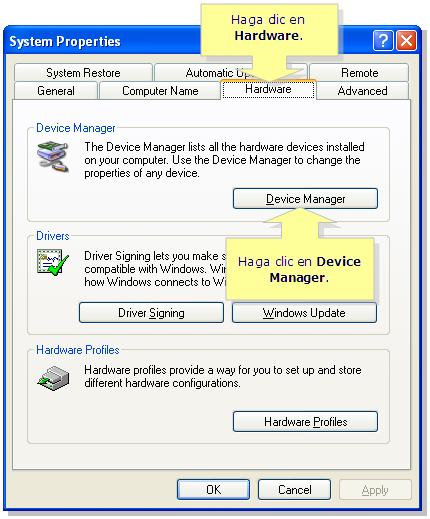Open the Advanced tab
Screen dimensions: 430x519
pyautogui.click(x=362, y=91)
